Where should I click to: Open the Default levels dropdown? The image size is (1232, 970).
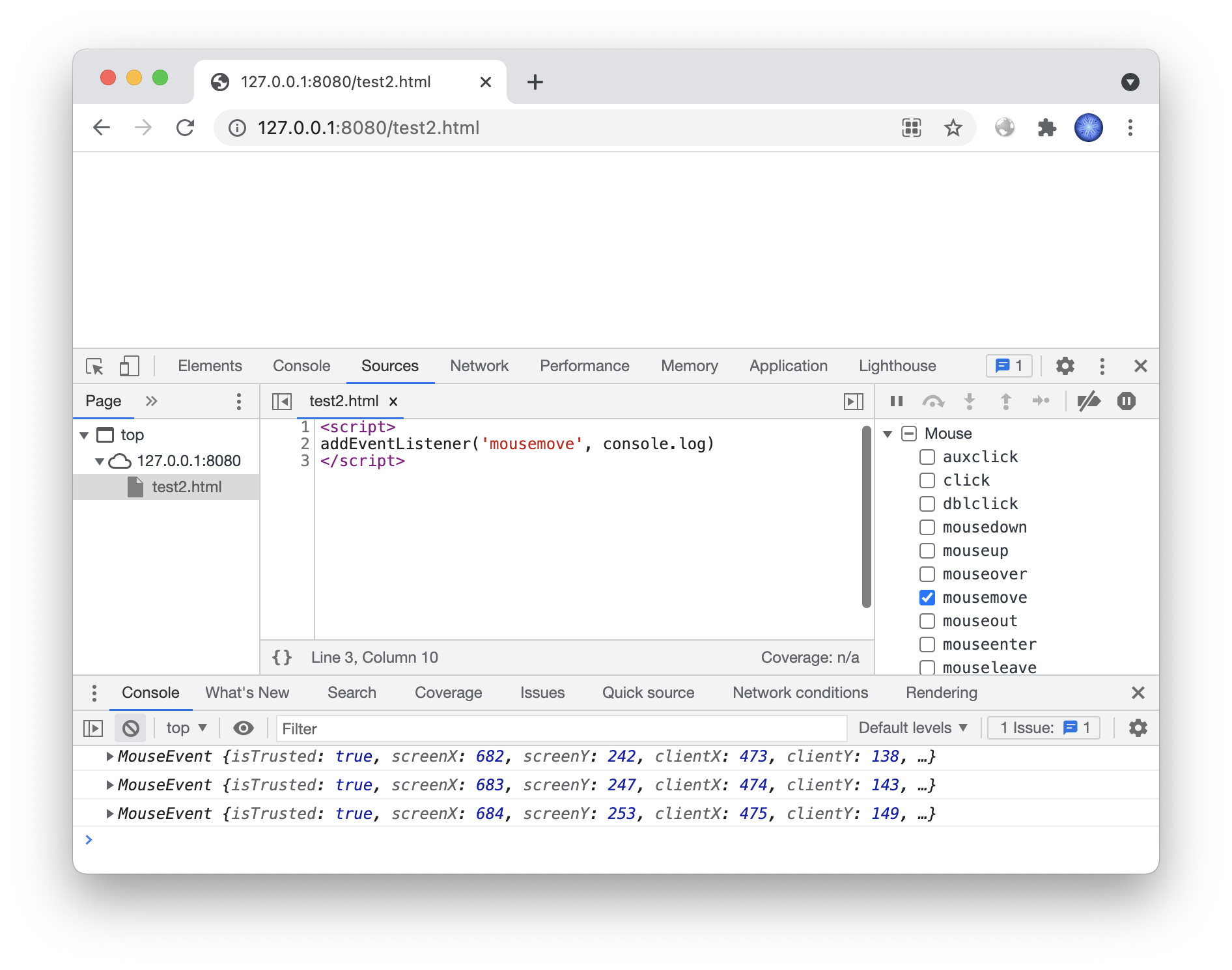(x=912, y=728)
